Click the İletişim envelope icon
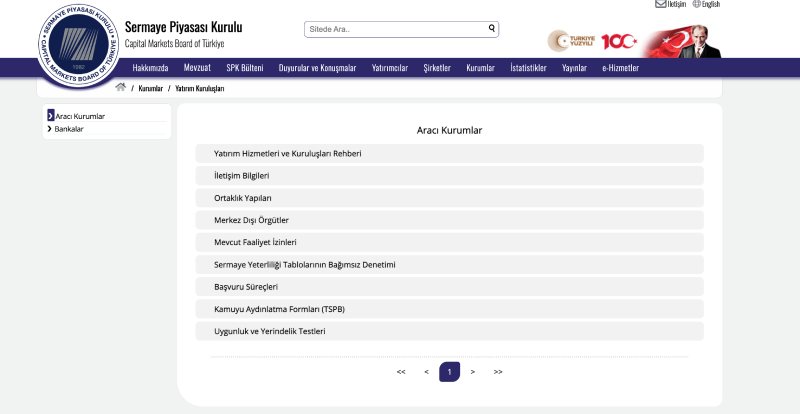The height and width of the screenshot is (414, 800). click(661, 4)
